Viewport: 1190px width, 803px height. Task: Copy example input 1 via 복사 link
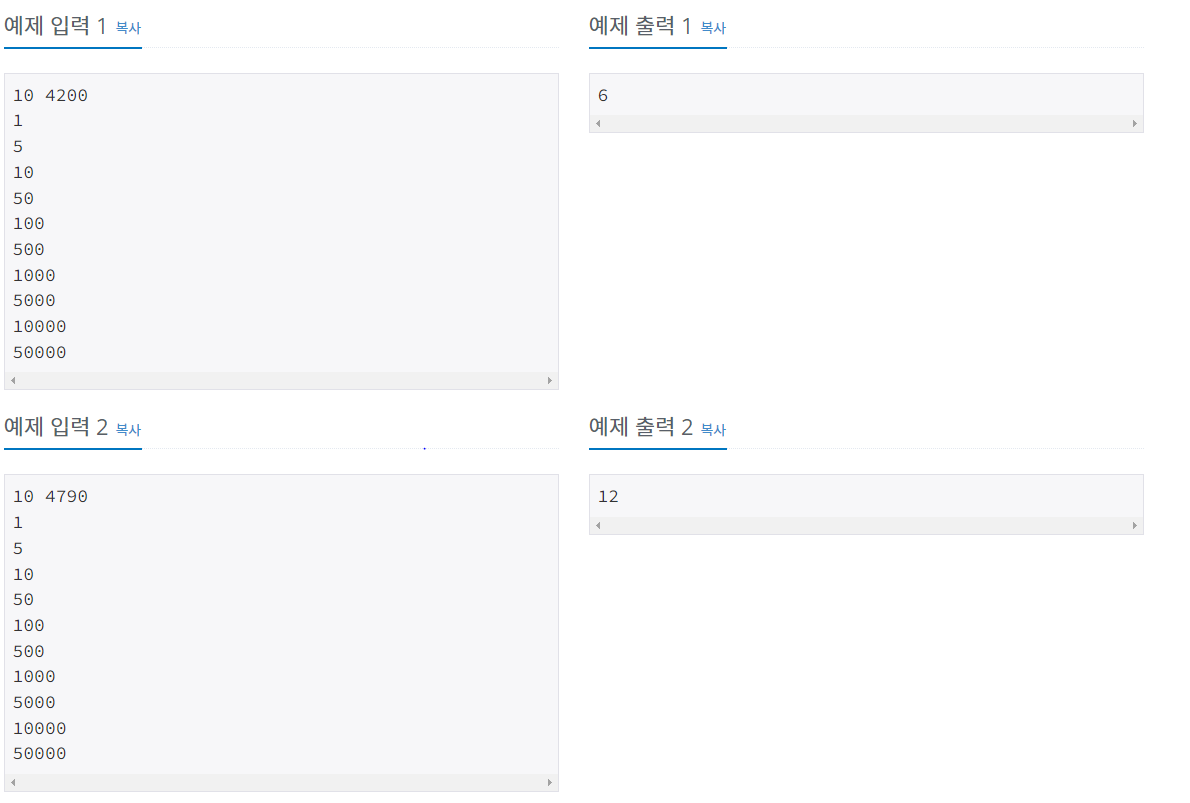tap(128, 28)
